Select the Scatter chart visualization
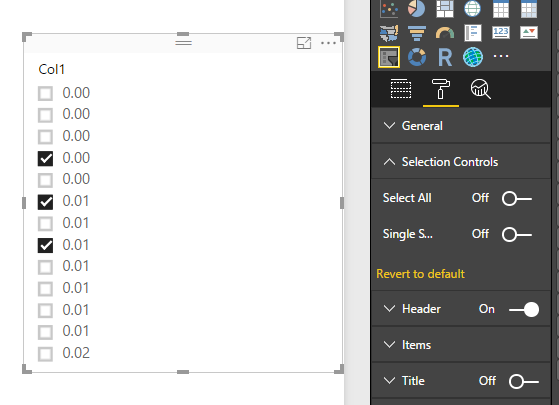 pos(389,9)
